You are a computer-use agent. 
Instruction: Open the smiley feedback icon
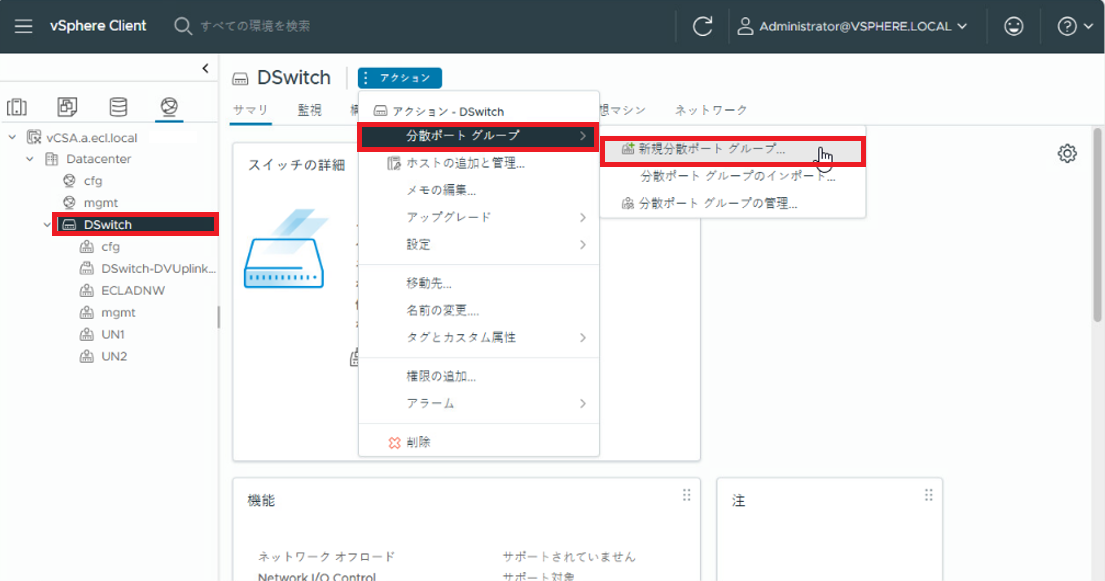coord(1013,27)
